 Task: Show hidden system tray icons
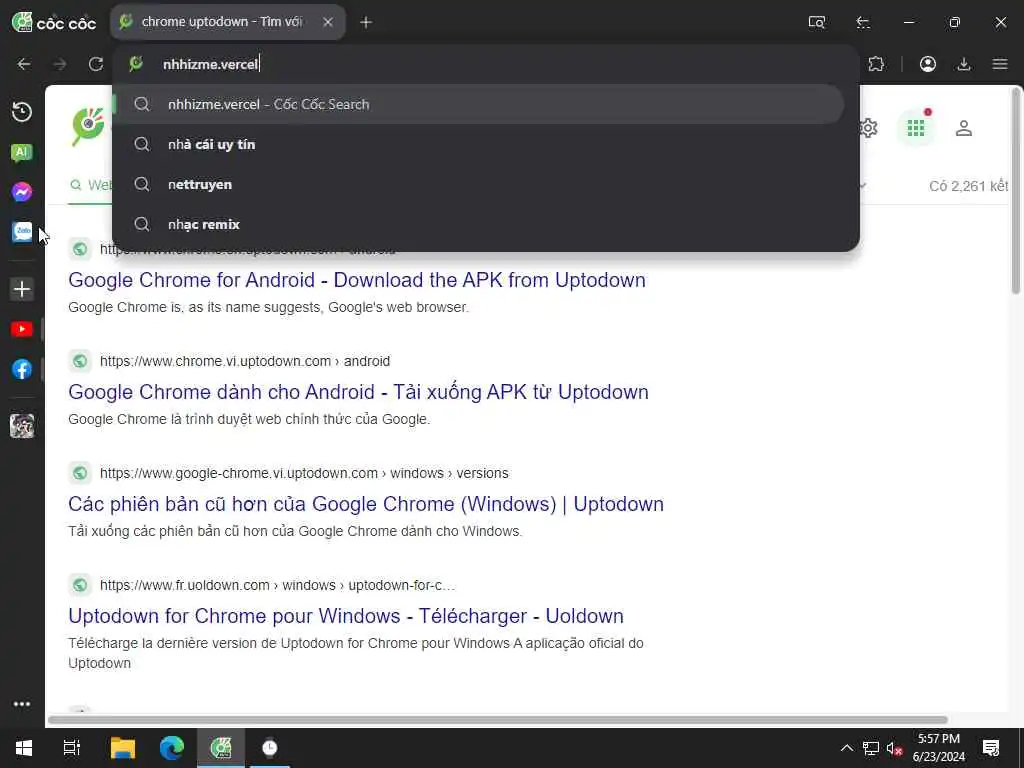pyautogui.click(x=846, y=748)
